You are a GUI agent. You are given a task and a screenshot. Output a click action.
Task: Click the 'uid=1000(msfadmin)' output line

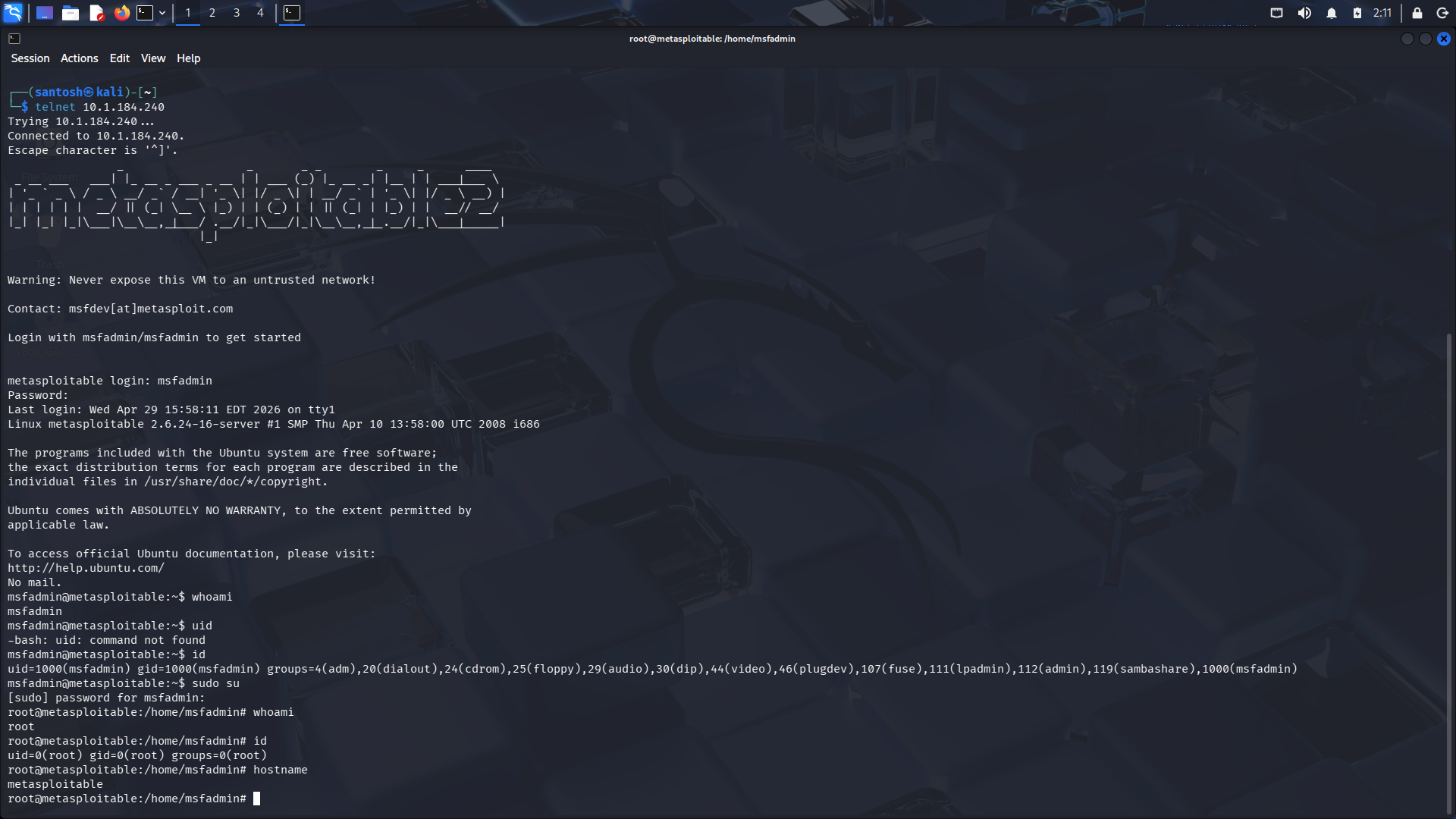pyautogui.click(x=652, y=670)
